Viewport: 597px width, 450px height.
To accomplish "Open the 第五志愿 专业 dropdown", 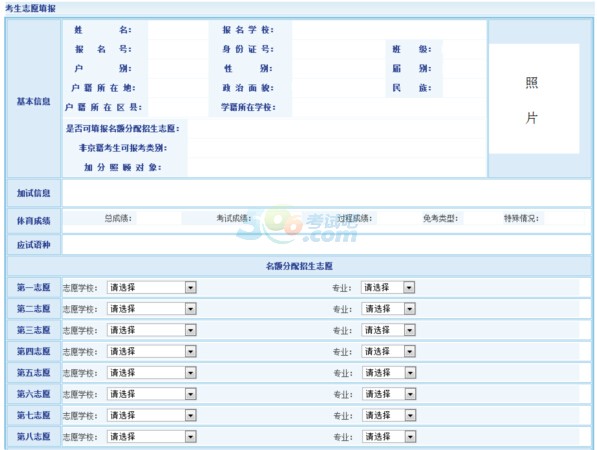I will [388, 373].
